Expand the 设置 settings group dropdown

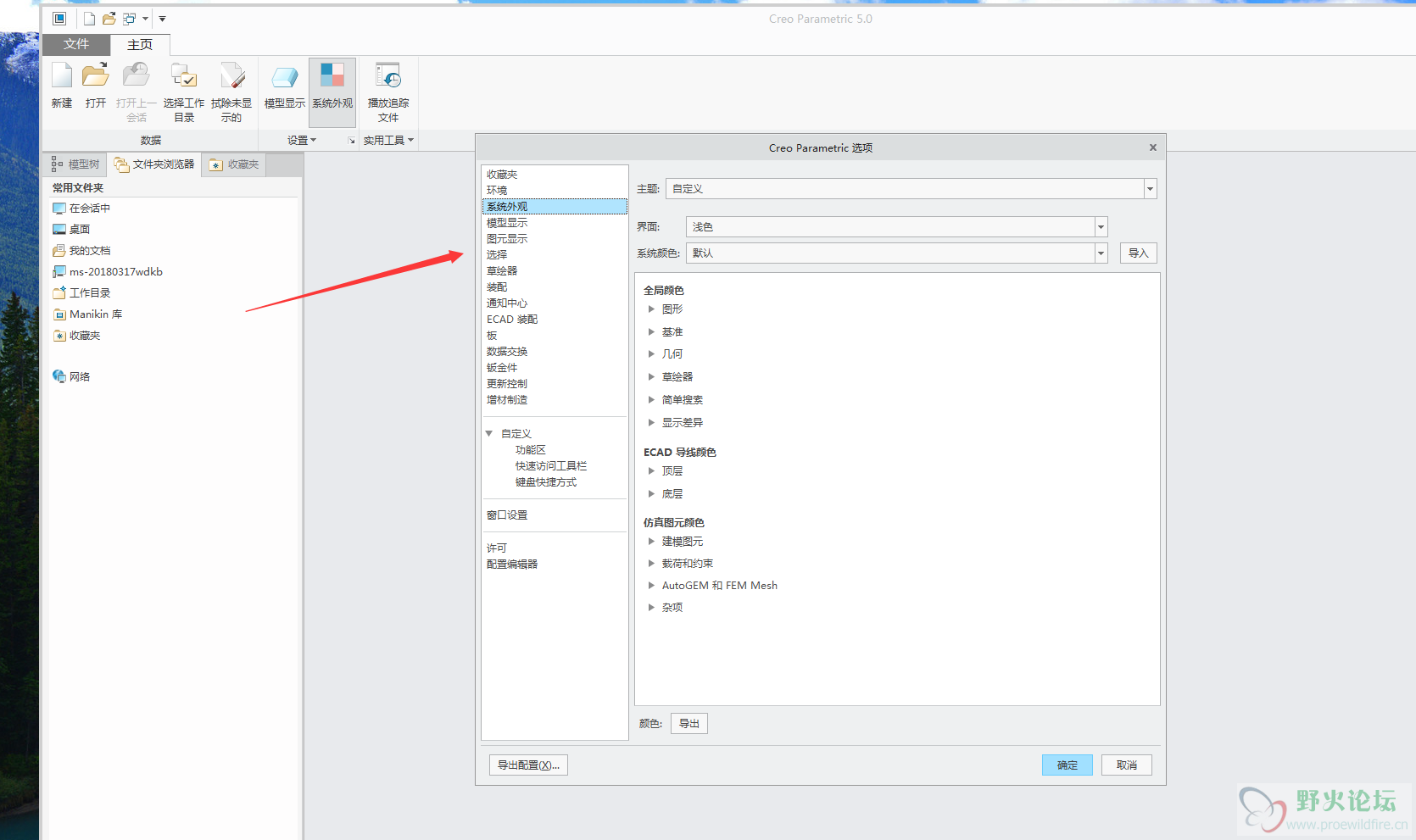pyautogui.click(x=302, y=141)
